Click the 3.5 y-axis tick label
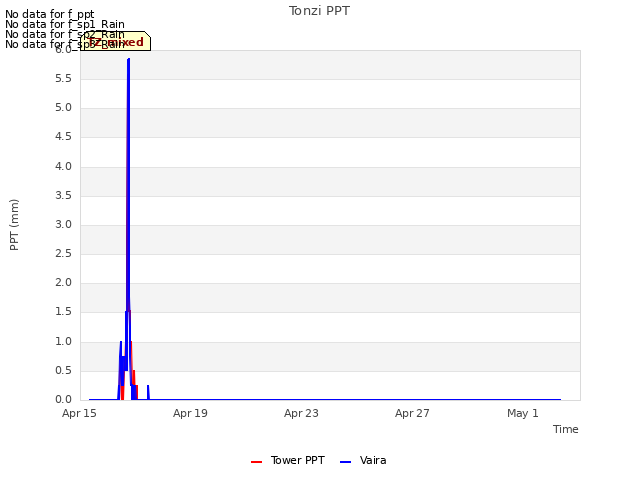 63,196
